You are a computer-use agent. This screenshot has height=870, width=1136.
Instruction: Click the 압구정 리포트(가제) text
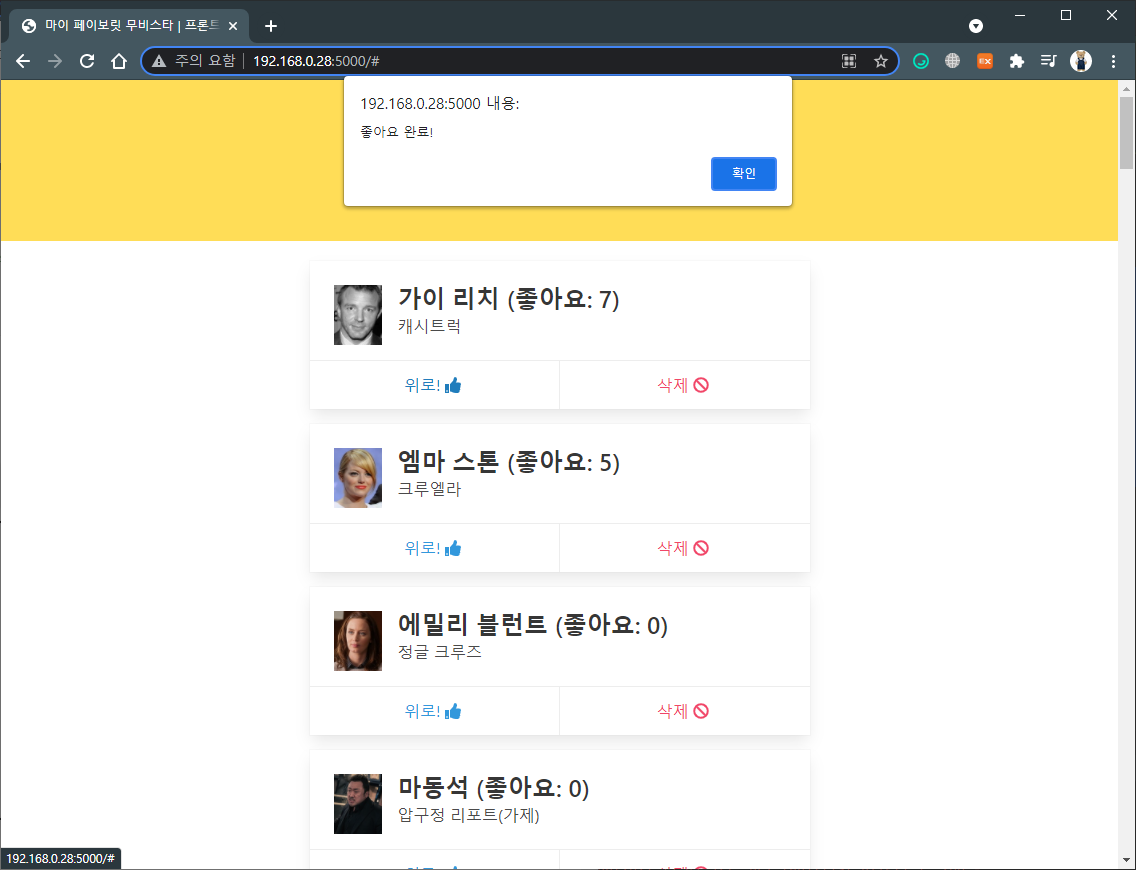[x=469, y=815]
